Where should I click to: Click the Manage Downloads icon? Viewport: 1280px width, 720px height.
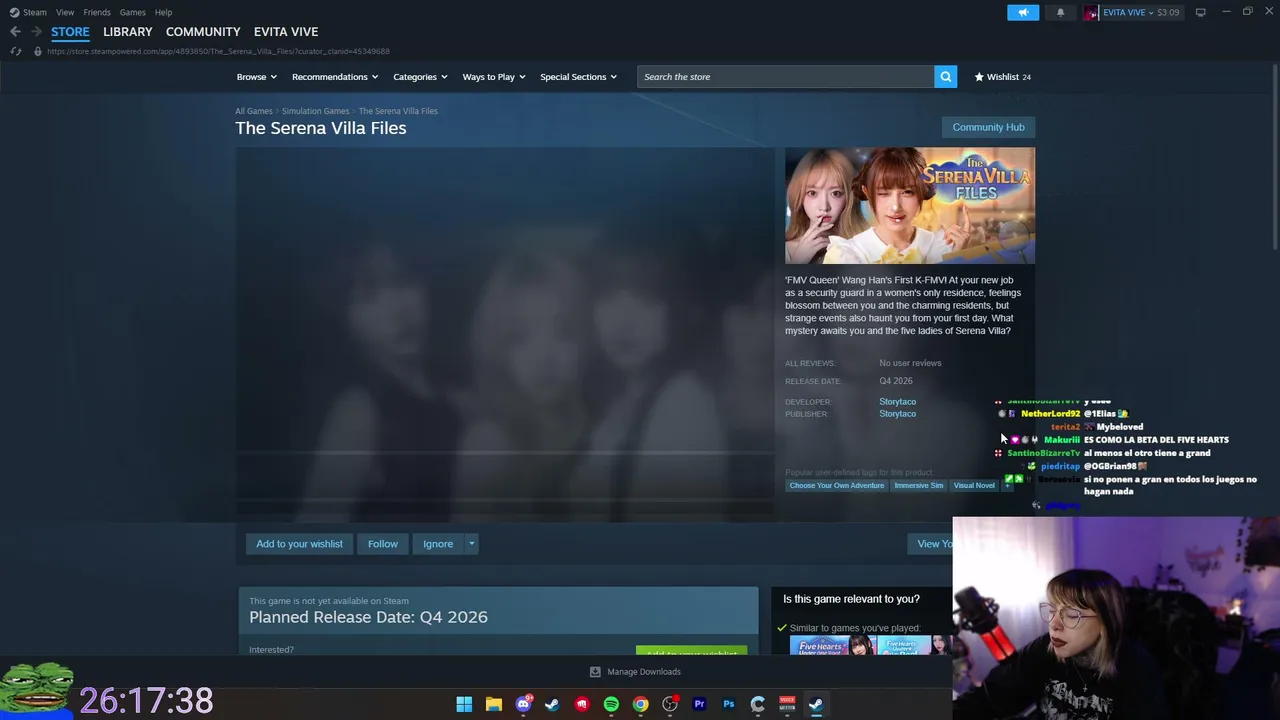[x=595, y=672]
